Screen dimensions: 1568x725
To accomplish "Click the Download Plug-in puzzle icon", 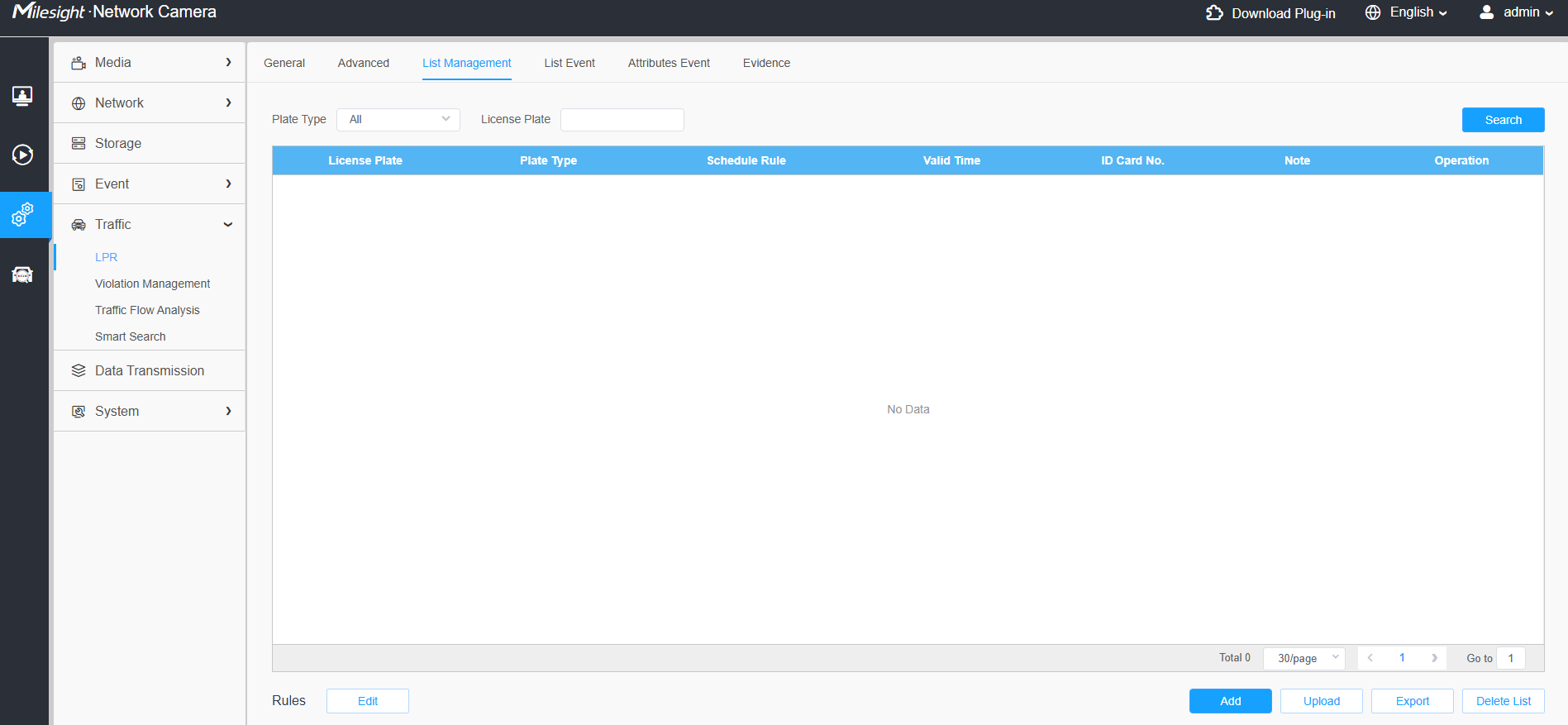I will (x=1214, y=12).
